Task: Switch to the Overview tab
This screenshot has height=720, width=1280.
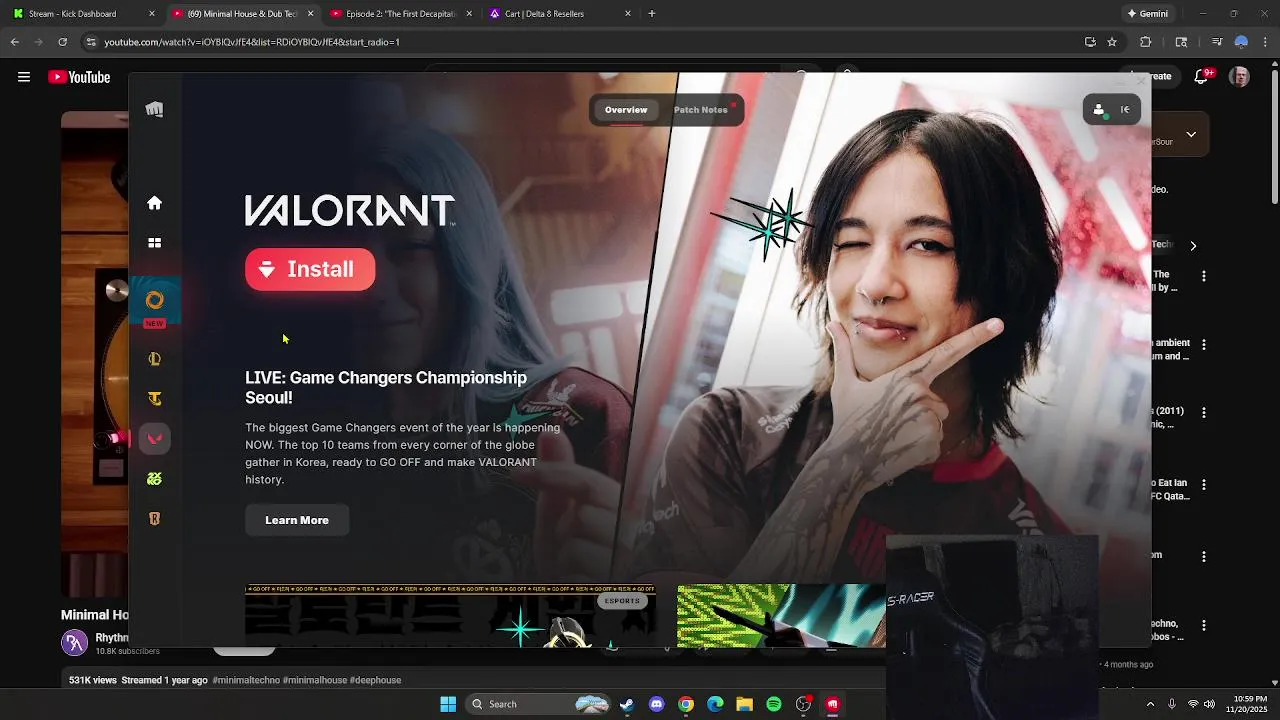Action: (626, 110)
